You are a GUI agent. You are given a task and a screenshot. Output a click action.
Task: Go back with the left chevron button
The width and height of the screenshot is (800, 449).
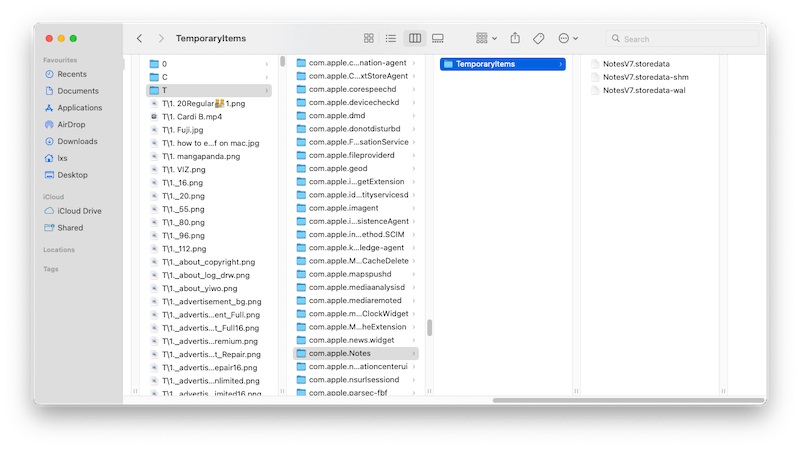coord(139,38)
